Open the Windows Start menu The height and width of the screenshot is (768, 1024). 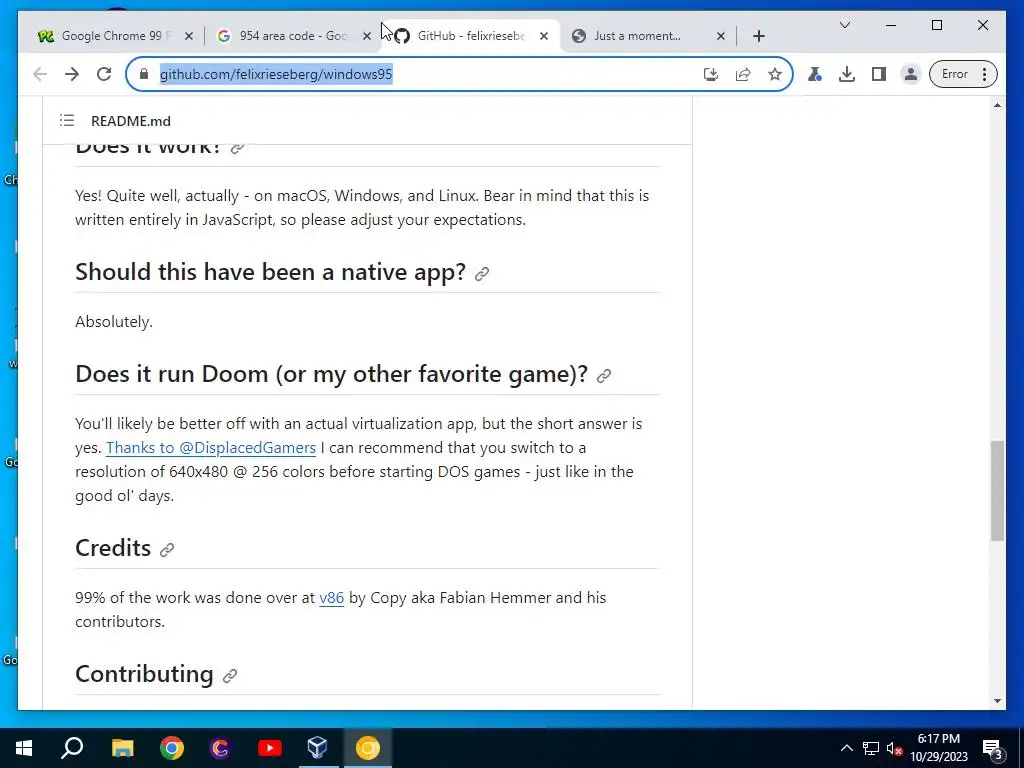pyautogui.click(x=24, y=748)
